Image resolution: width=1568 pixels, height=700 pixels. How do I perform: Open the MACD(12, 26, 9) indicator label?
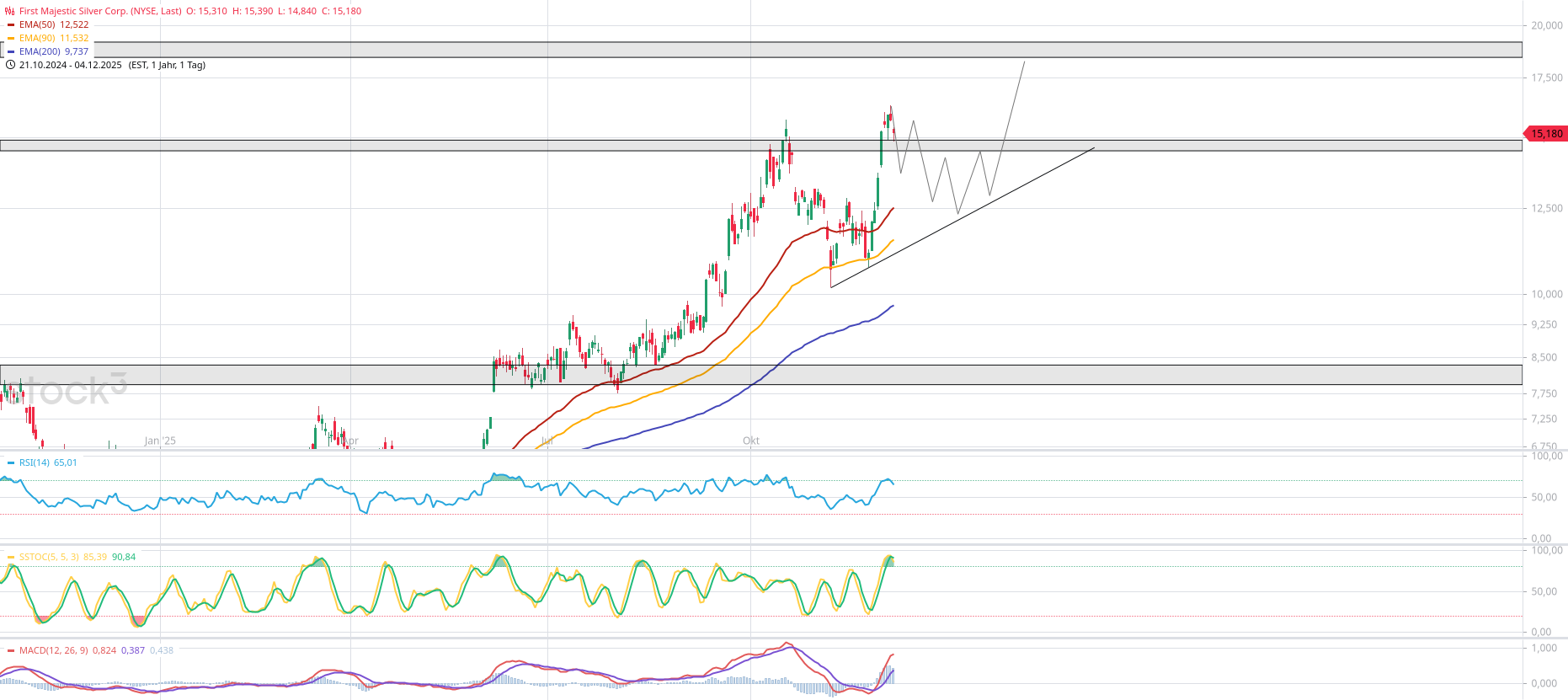(54, 650)
